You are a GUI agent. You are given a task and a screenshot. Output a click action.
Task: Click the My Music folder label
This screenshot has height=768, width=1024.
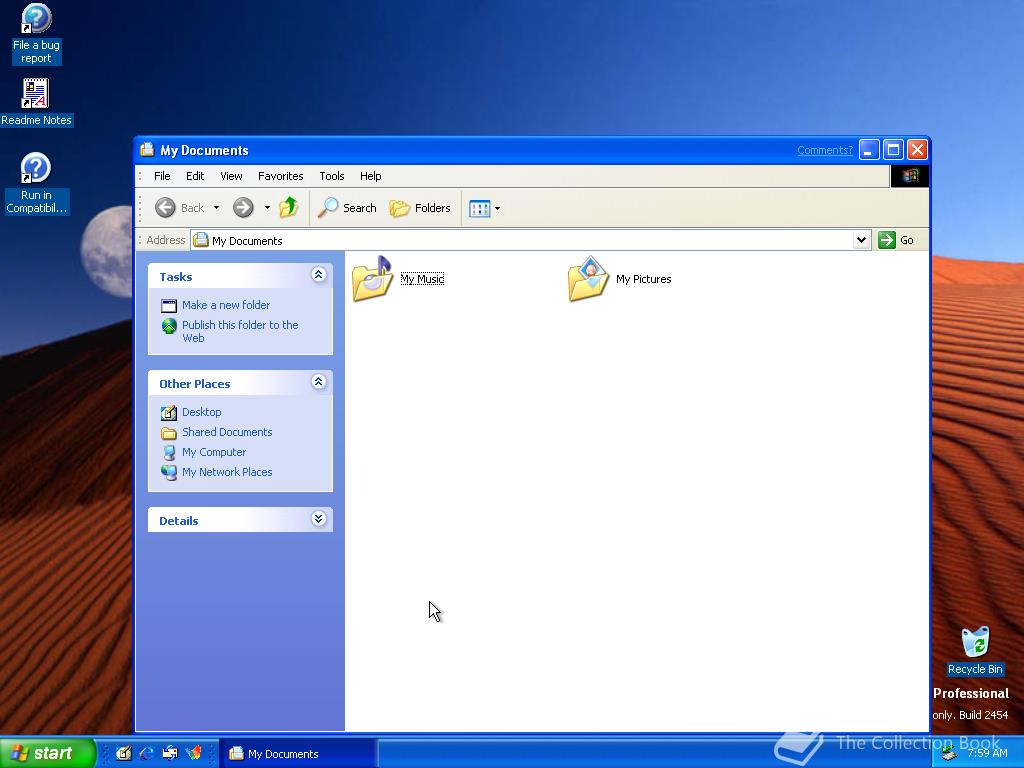(422, 279)
